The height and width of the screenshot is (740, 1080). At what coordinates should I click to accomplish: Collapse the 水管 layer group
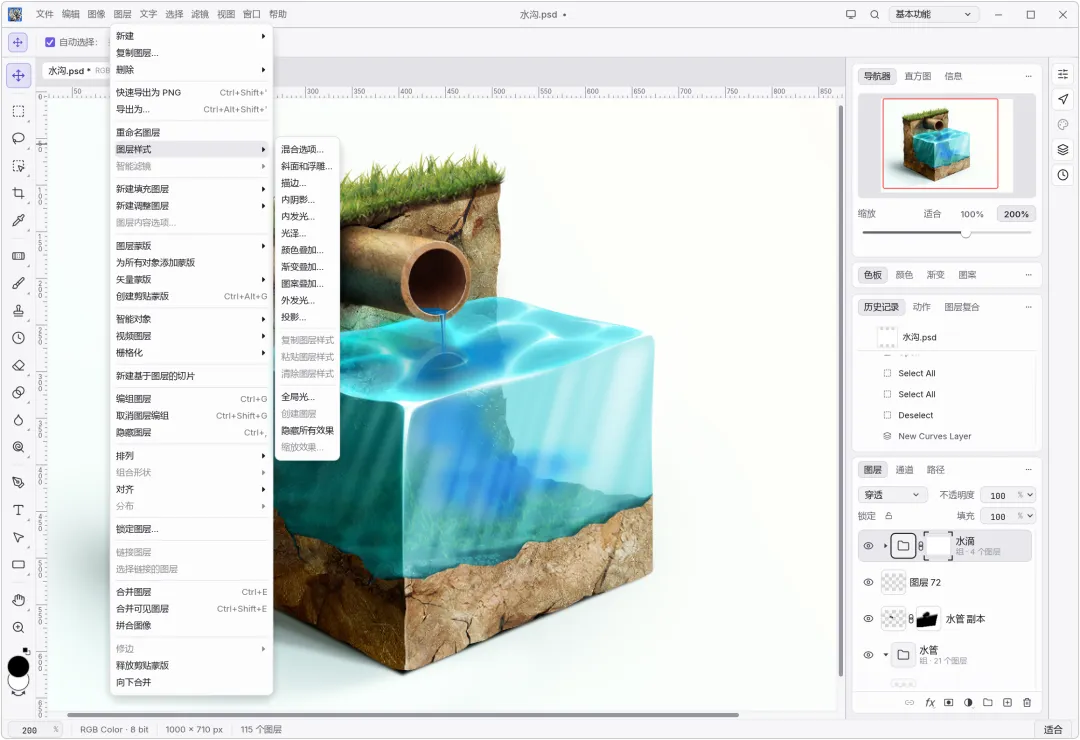pos(885,655)
